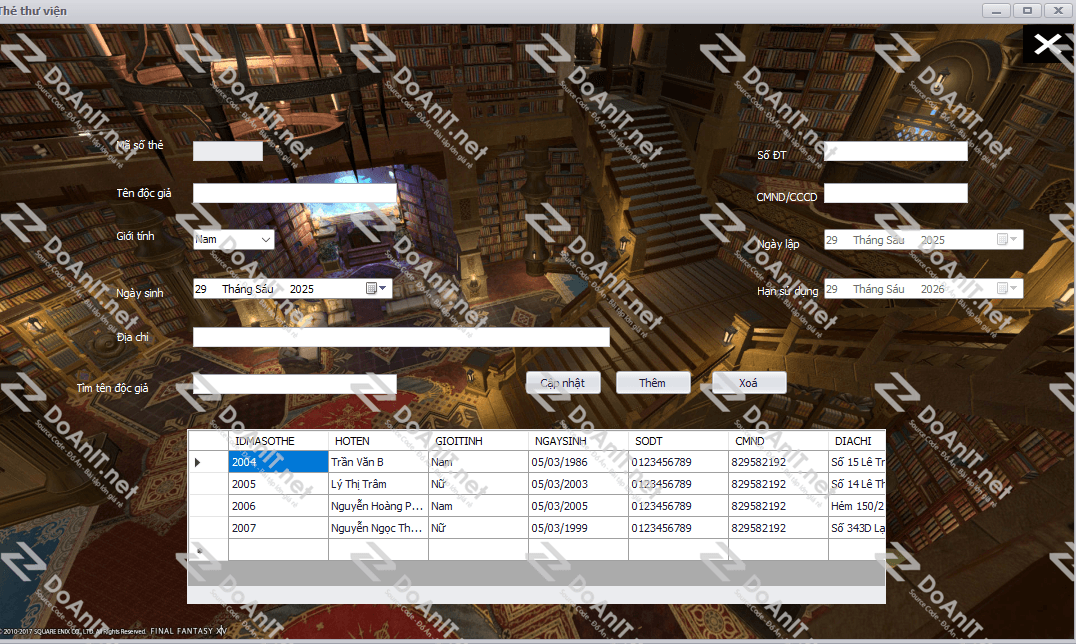The height and width of the screenshot is (644, 1076).
Task: Select the birthdate cell 05/03/2003
Action: click(x=578, y=484)
